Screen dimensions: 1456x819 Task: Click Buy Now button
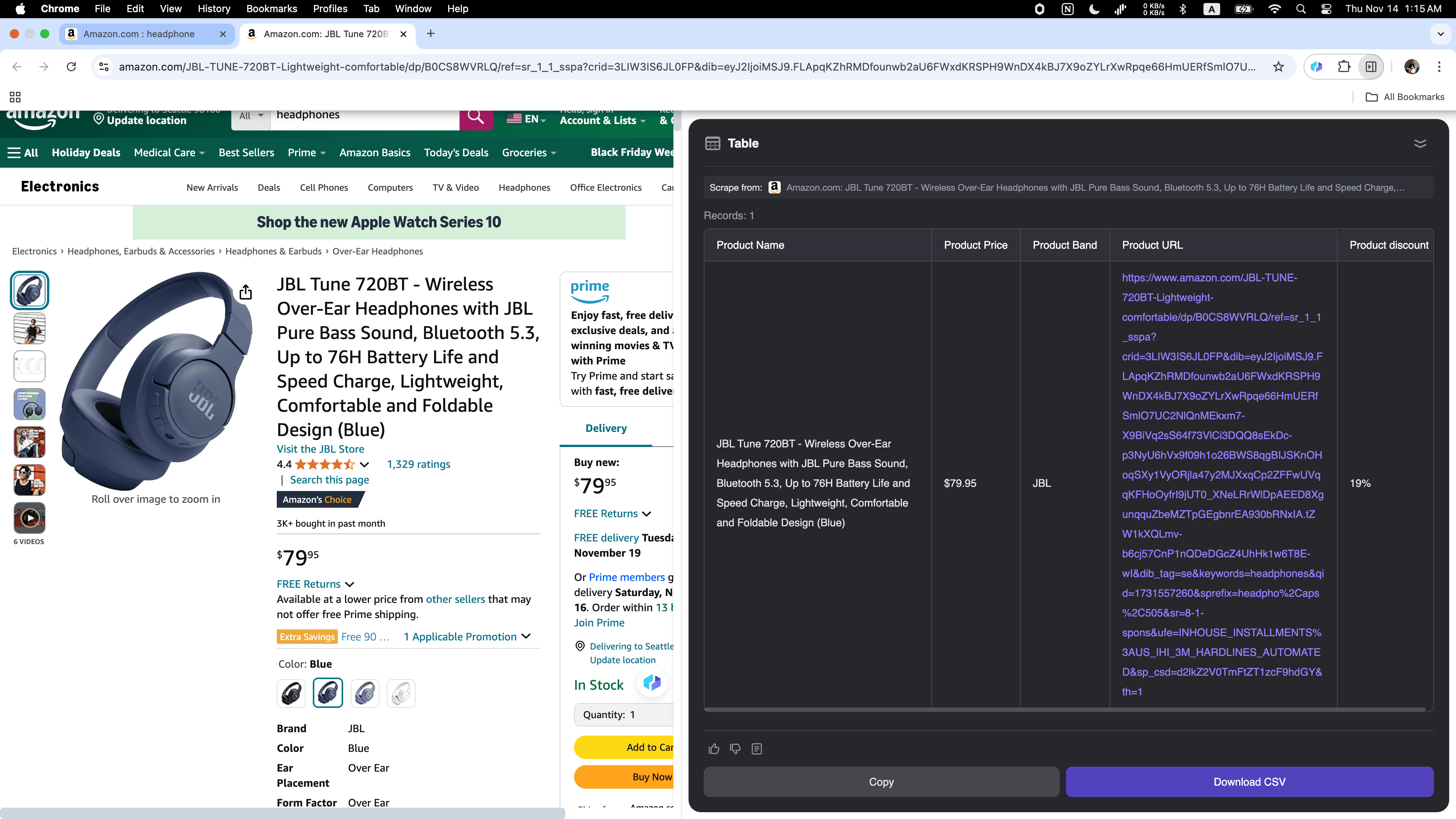coord(624,777)
